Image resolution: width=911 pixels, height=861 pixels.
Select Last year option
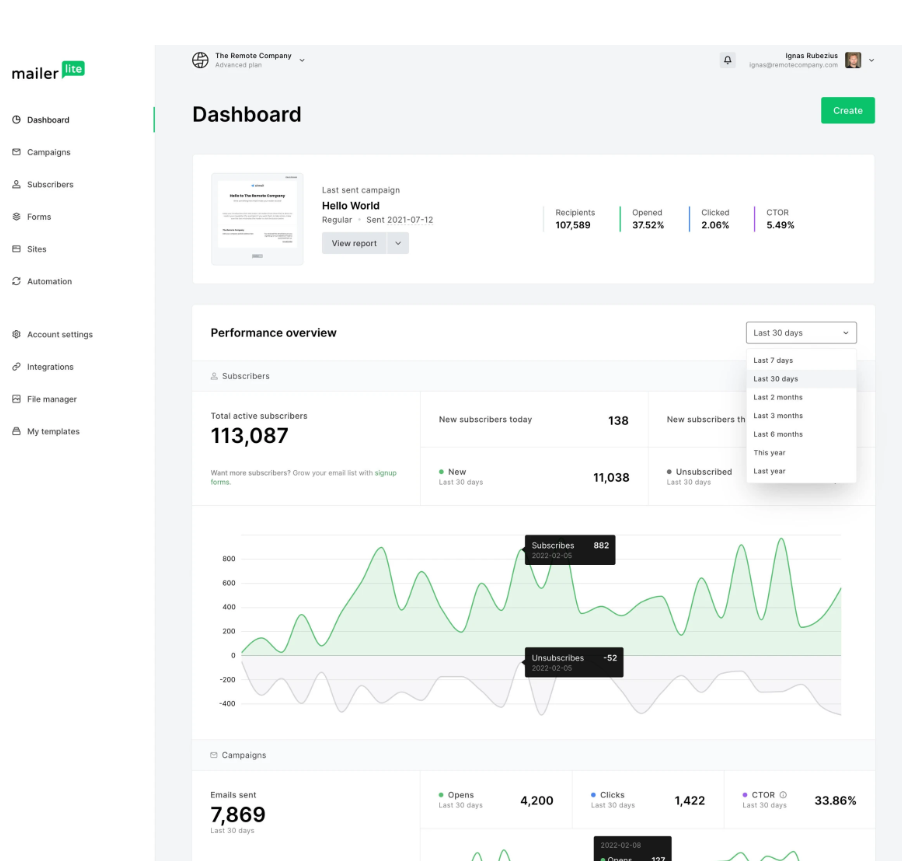pos(801,471)
